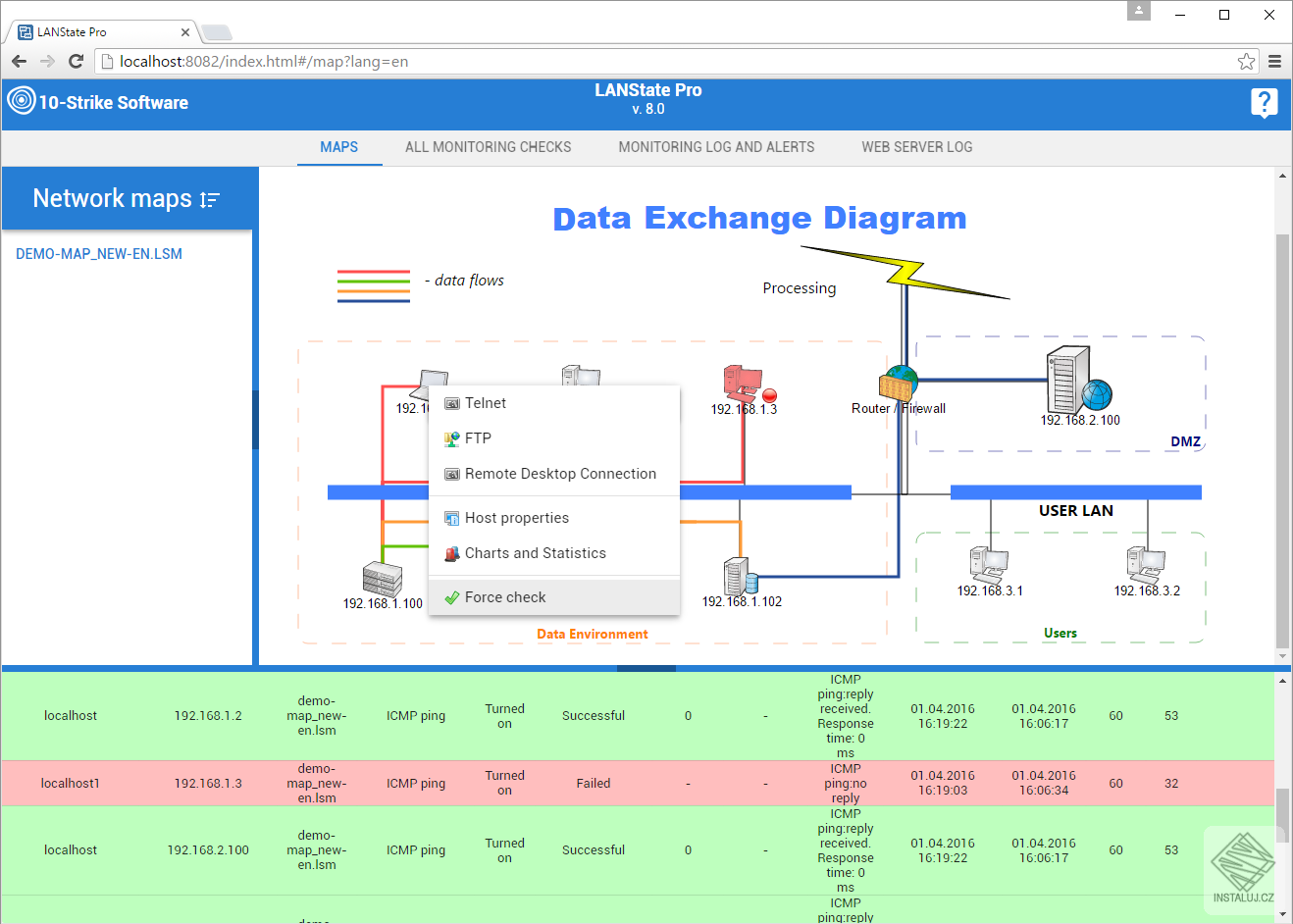Click the 192.168.3.2 user workstation icon
This screenshot has width=1293, height=924.
pos(1146,564)
